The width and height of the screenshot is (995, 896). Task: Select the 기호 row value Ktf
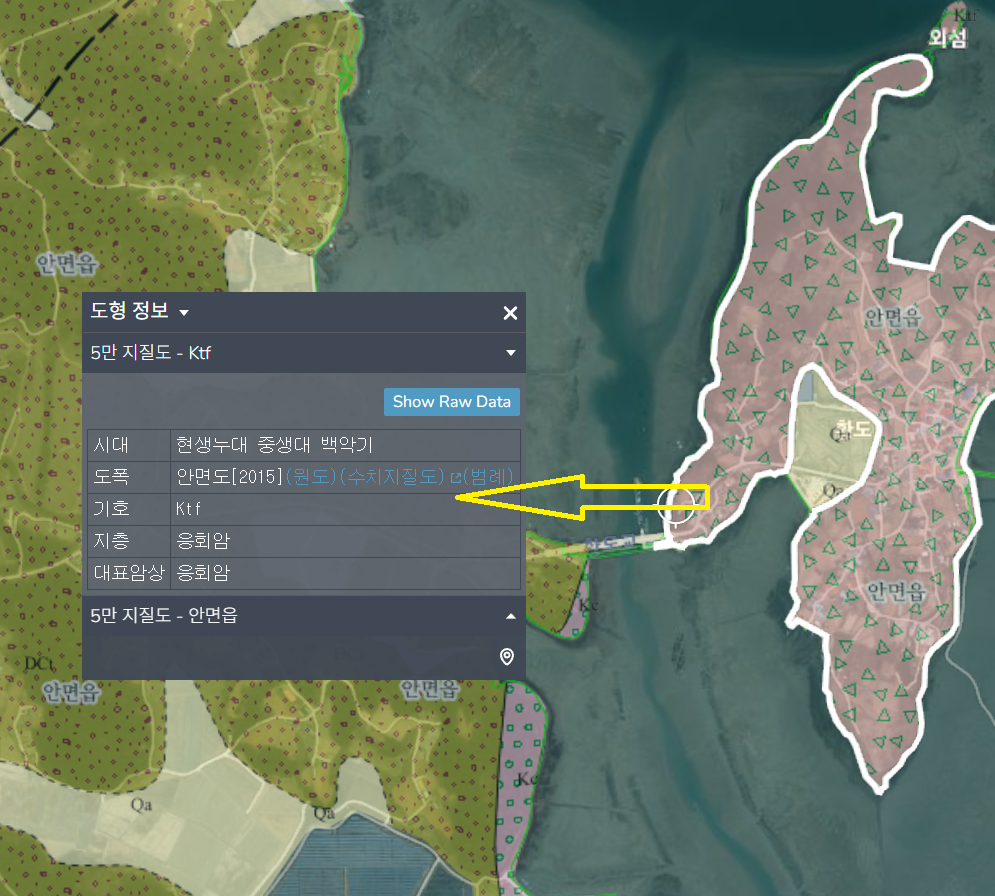(189, 509)
